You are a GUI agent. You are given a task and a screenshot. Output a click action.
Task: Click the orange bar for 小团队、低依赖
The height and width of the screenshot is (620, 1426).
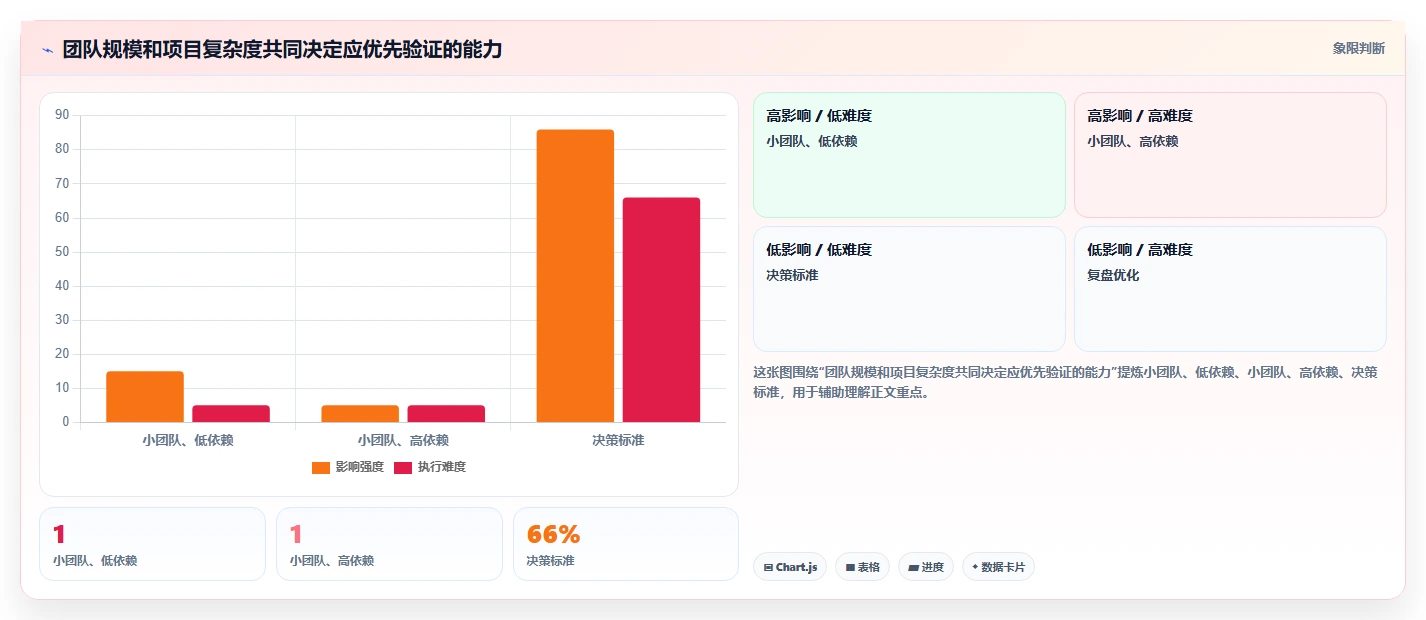145,396
